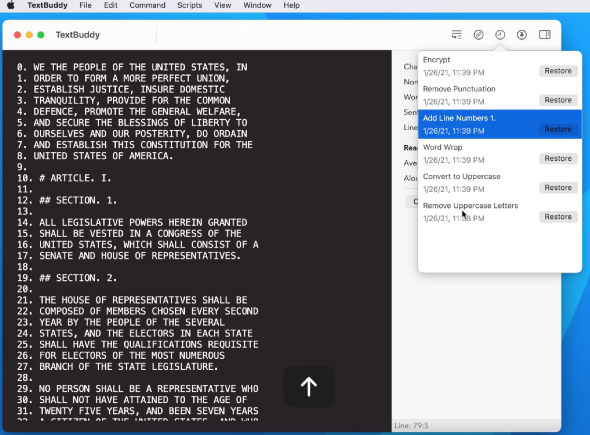
Task: Restore the Remove Punctuation history entry
Action: (x=558, y=100)
